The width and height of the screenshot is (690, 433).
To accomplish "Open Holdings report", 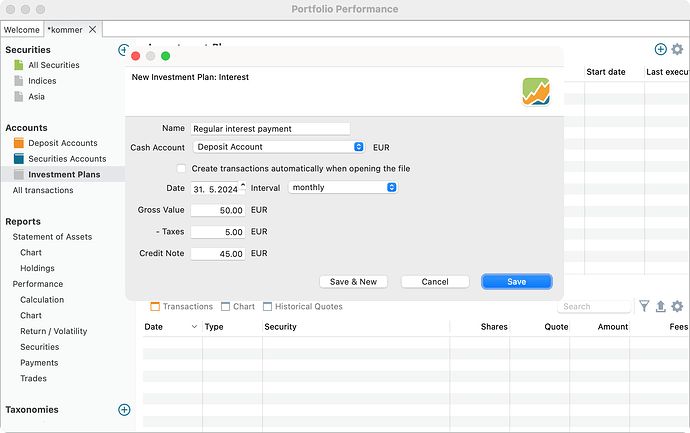I will pyautogui.click(x=37, y=268).
